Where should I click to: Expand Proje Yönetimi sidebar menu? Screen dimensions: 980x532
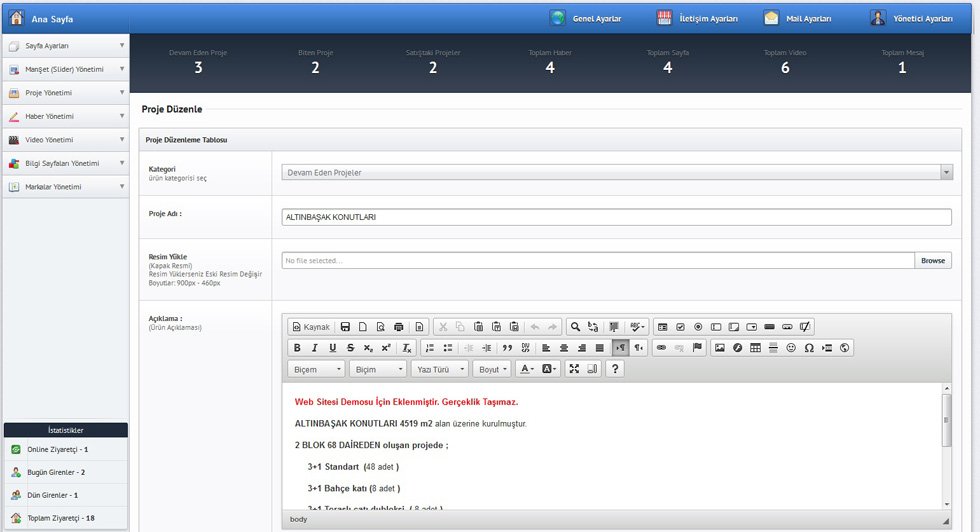tap(66, 93)
